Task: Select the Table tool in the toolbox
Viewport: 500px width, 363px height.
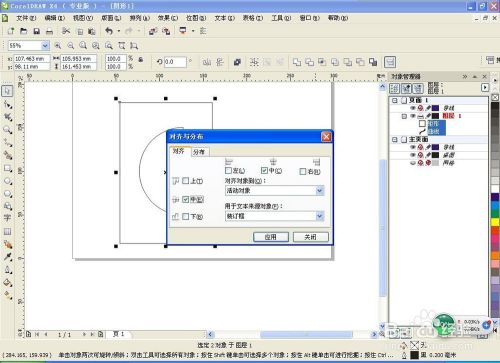Action: coord(7,231)
